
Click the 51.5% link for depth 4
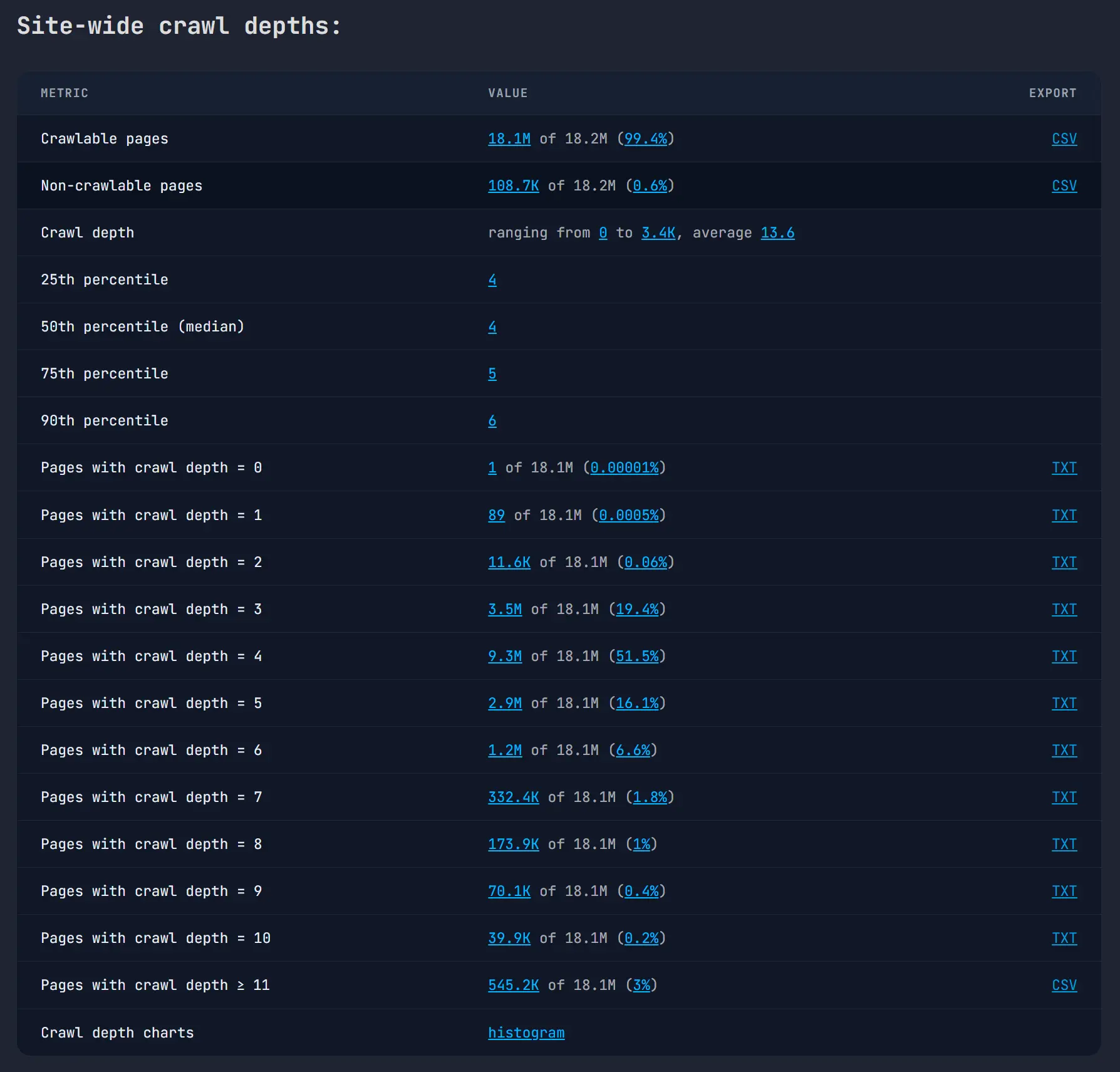click(x=638, y=656)
